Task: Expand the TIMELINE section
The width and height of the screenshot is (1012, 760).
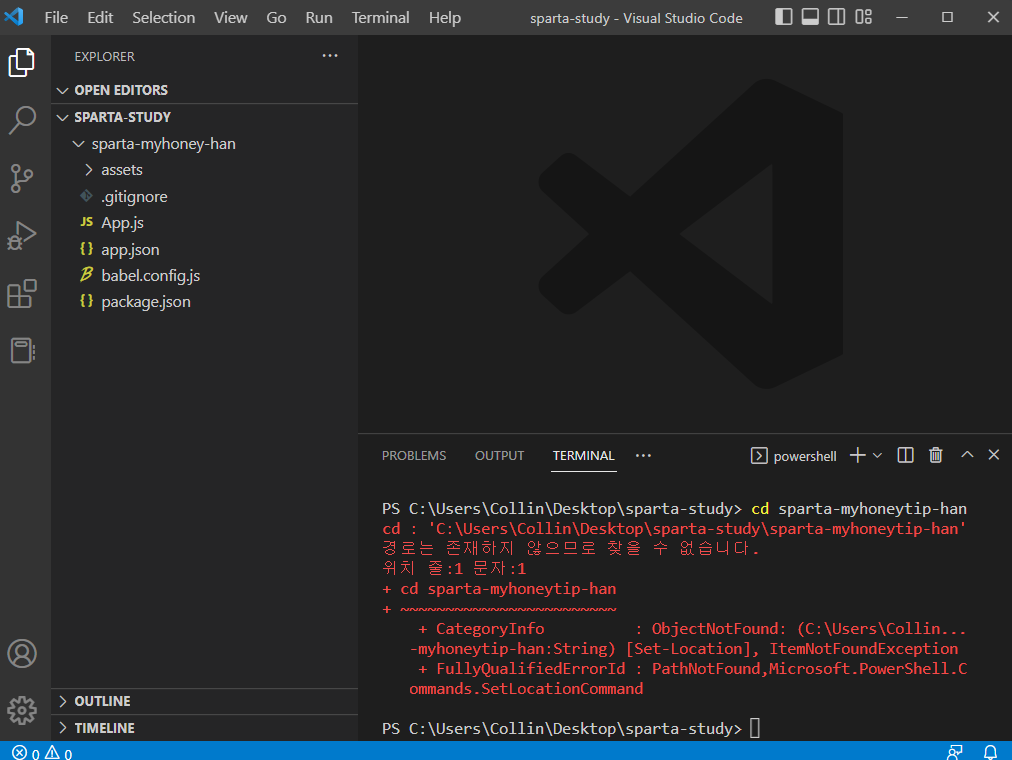Action: pyautogui.click(x=205, y=728)
